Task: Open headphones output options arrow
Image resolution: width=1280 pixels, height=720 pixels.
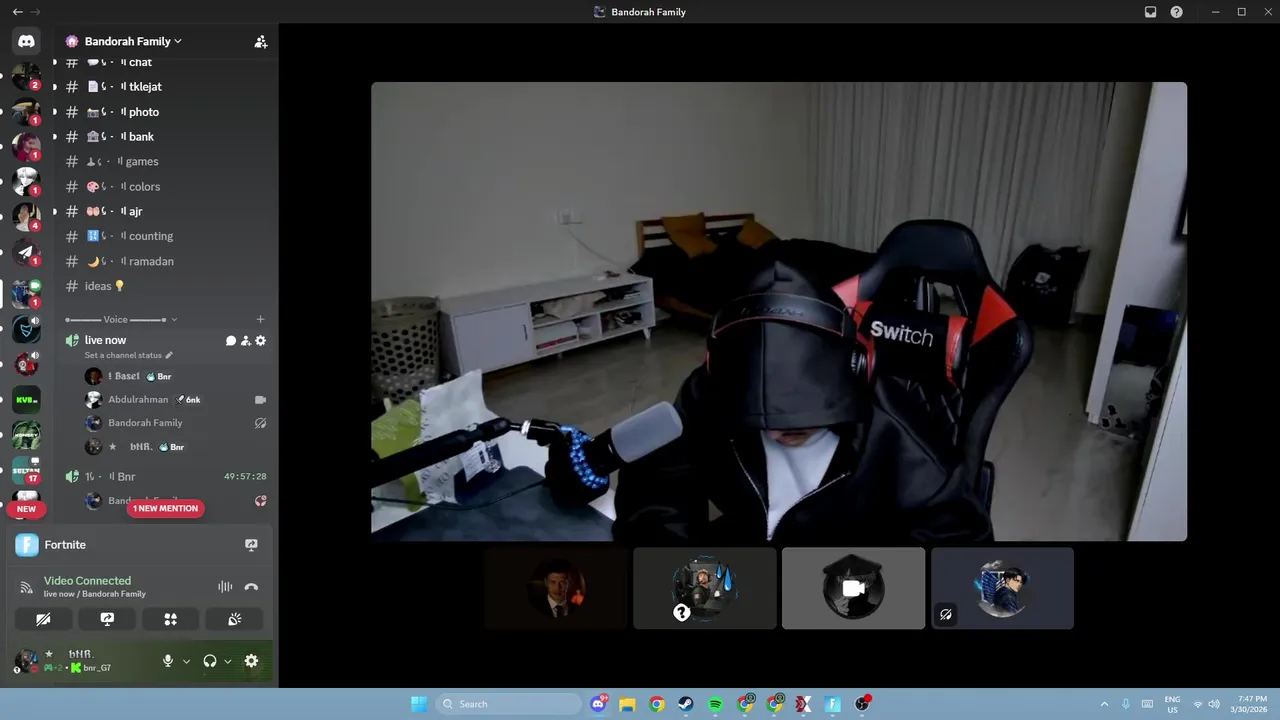Action: [x=228, y=661]
